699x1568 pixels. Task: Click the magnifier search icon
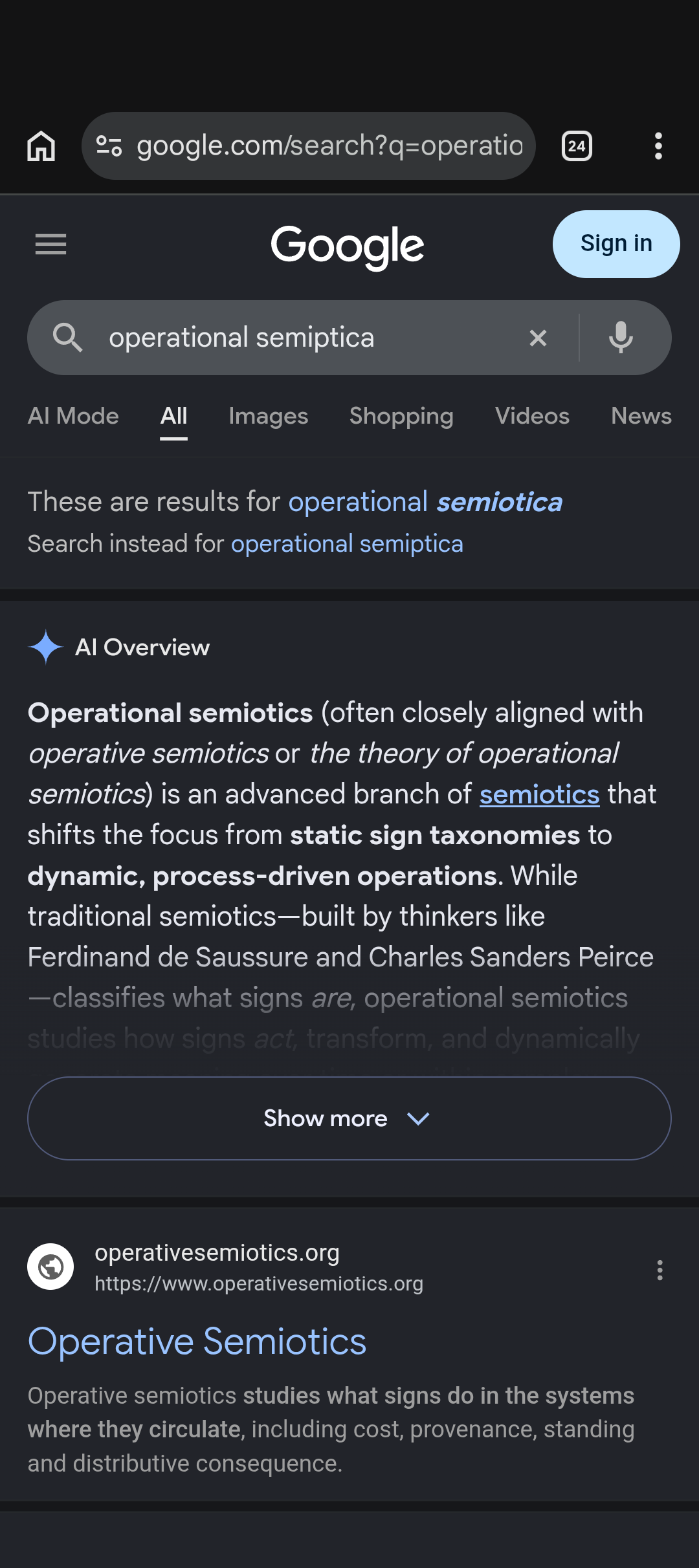(x=67, y=338)
